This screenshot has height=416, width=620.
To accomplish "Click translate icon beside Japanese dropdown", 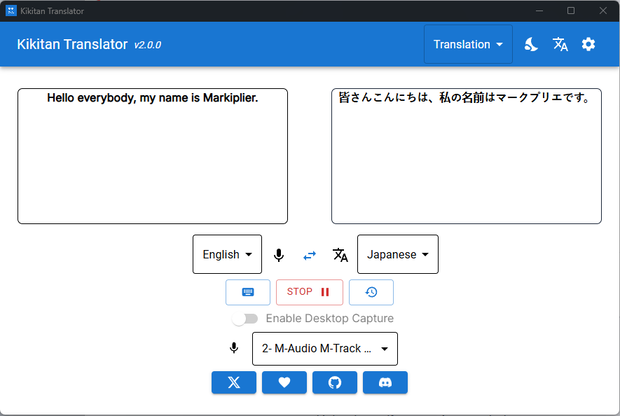I will [340, 255].
